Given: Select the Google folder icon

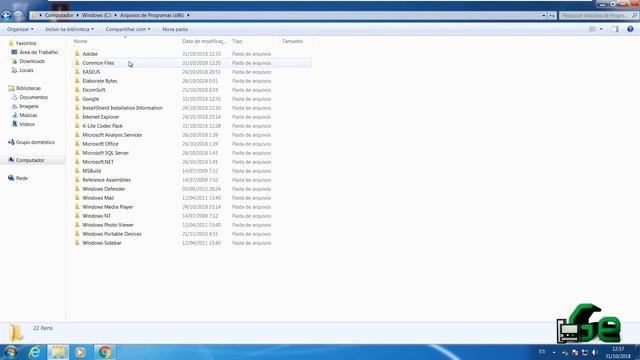Looking at the screenshot, I should pos(77,98).
